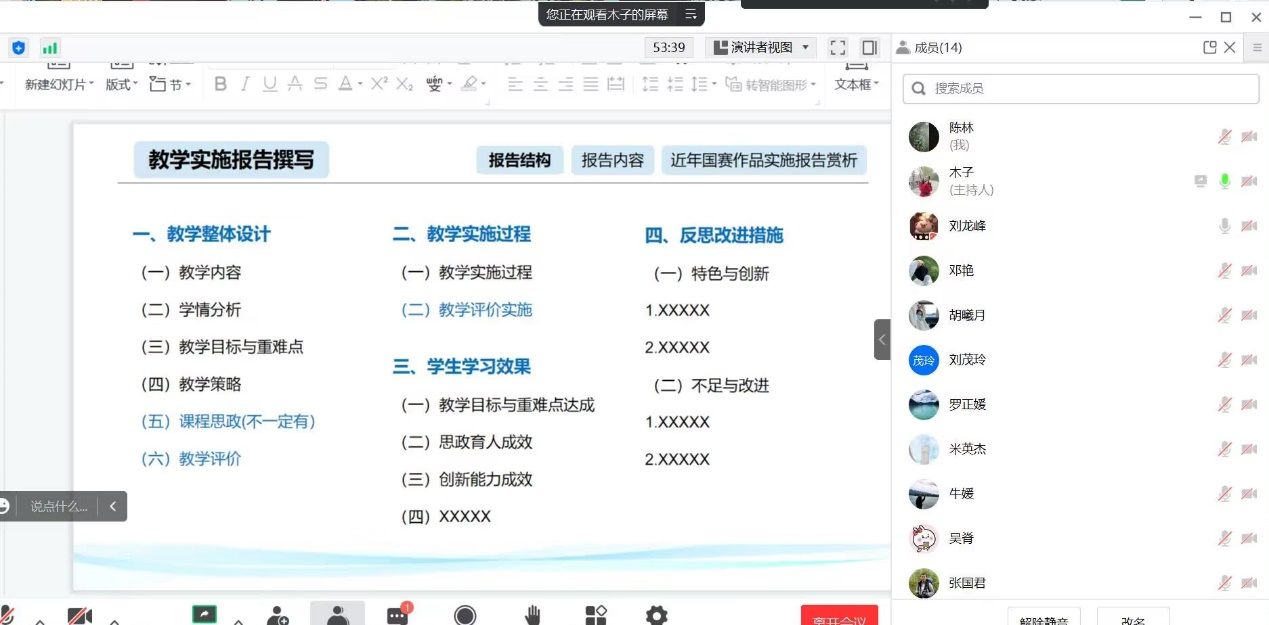Toggle the side panel layout button
The width and height of the screenshot is (1269, 625).
tap(869, 47)
